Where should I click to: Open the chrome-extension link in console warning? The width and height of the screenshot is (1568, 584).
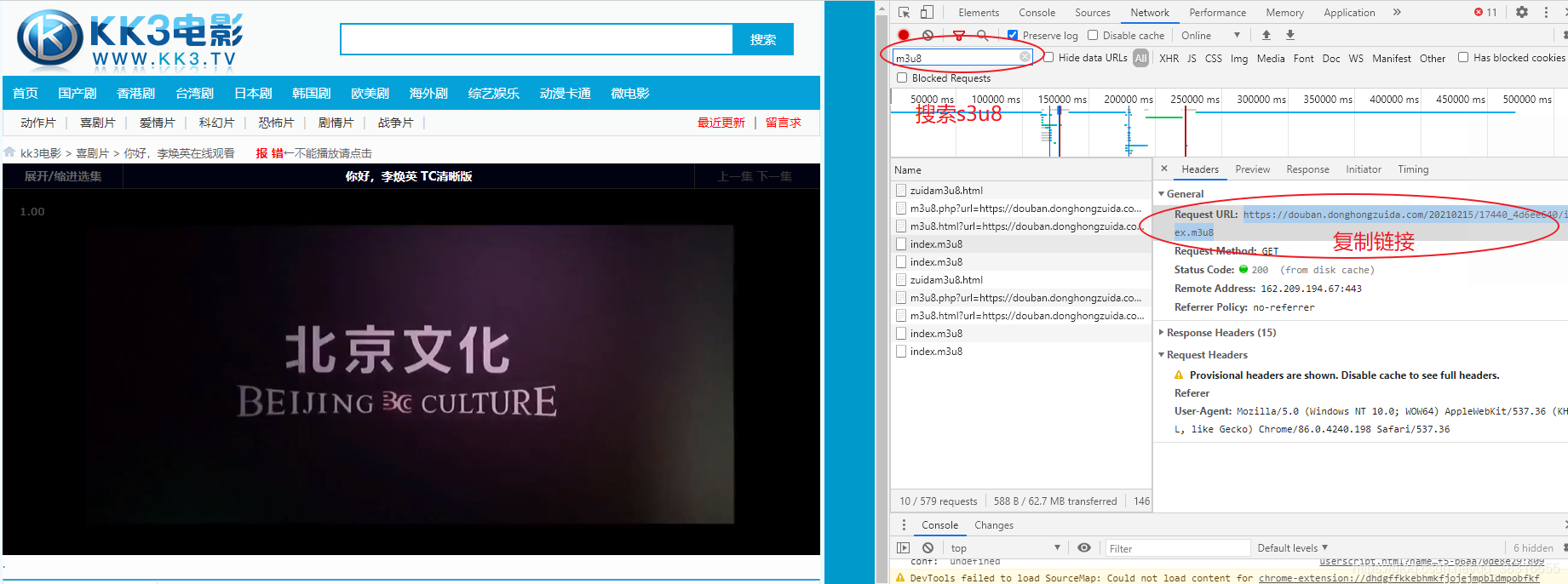pos(1399,578)
